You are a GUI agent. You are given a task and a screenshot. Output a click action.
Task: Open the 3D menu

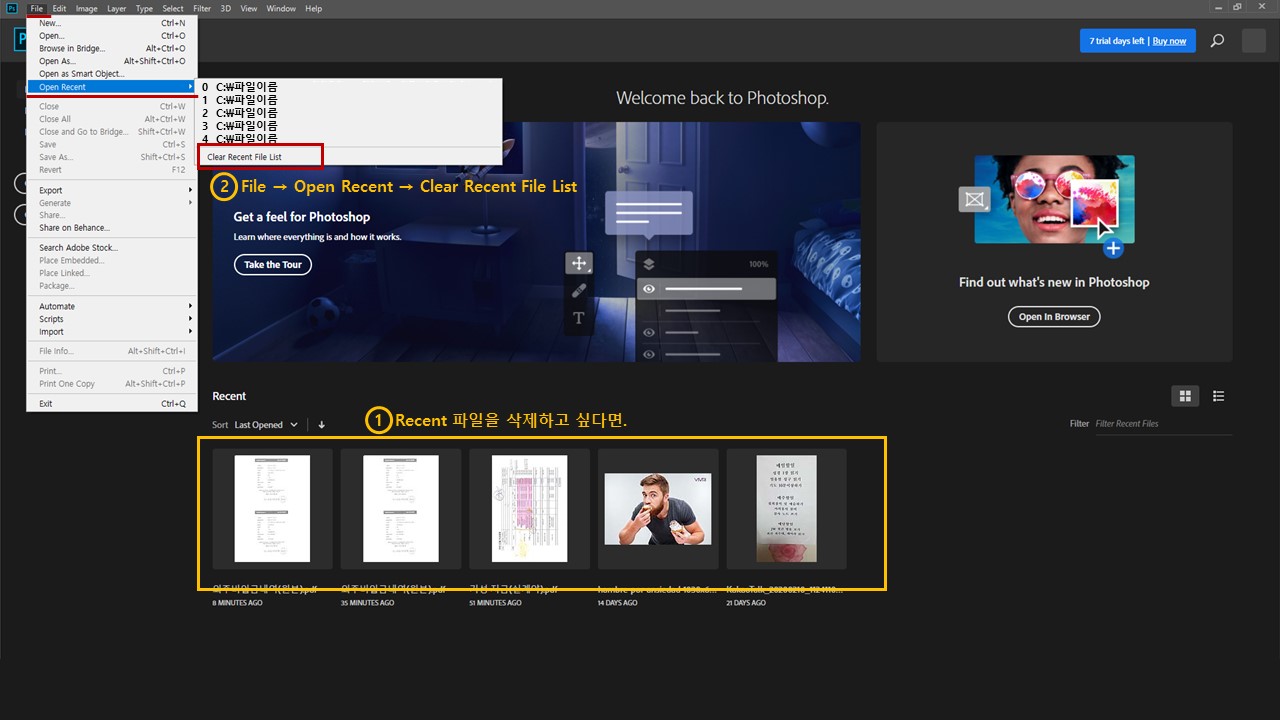[226, 8]
